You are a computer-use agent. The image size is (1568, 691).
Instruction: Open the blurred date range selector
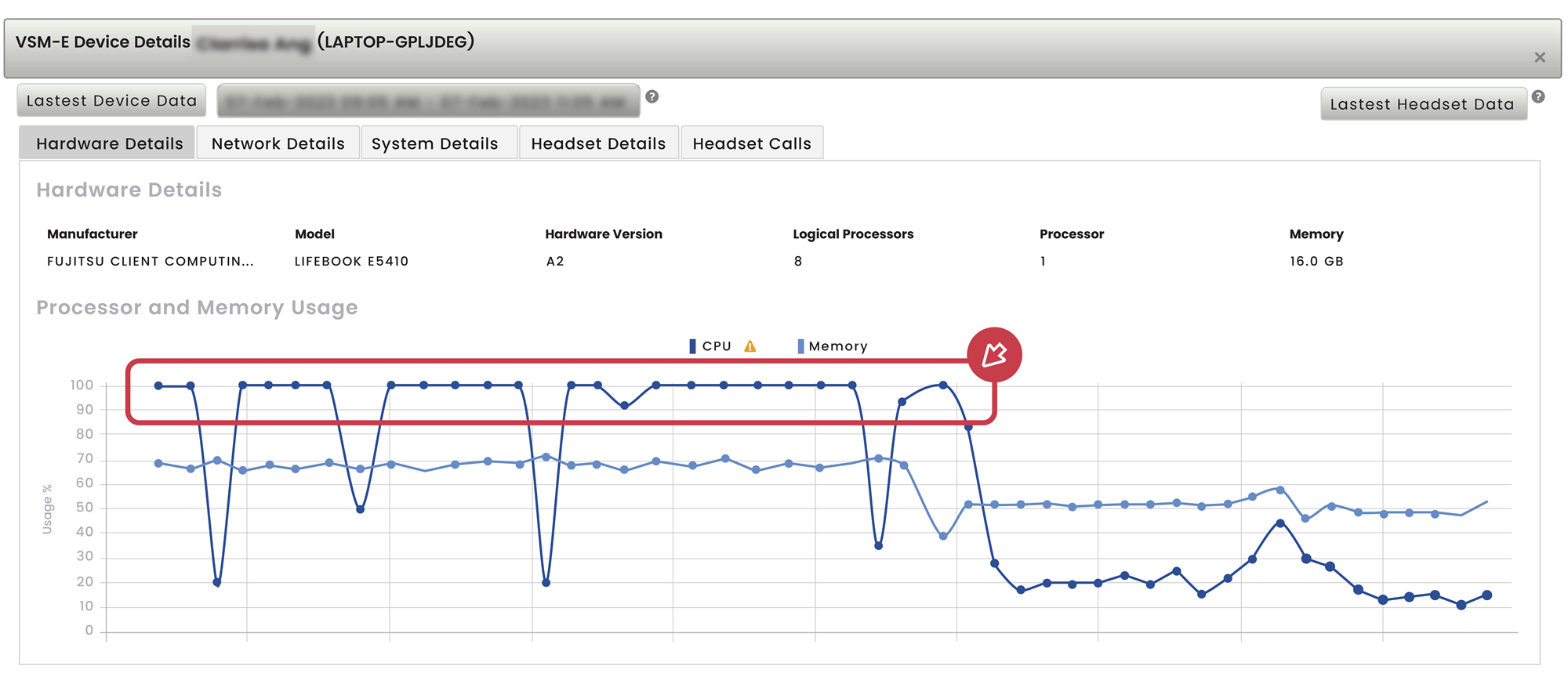click(428, 101)
